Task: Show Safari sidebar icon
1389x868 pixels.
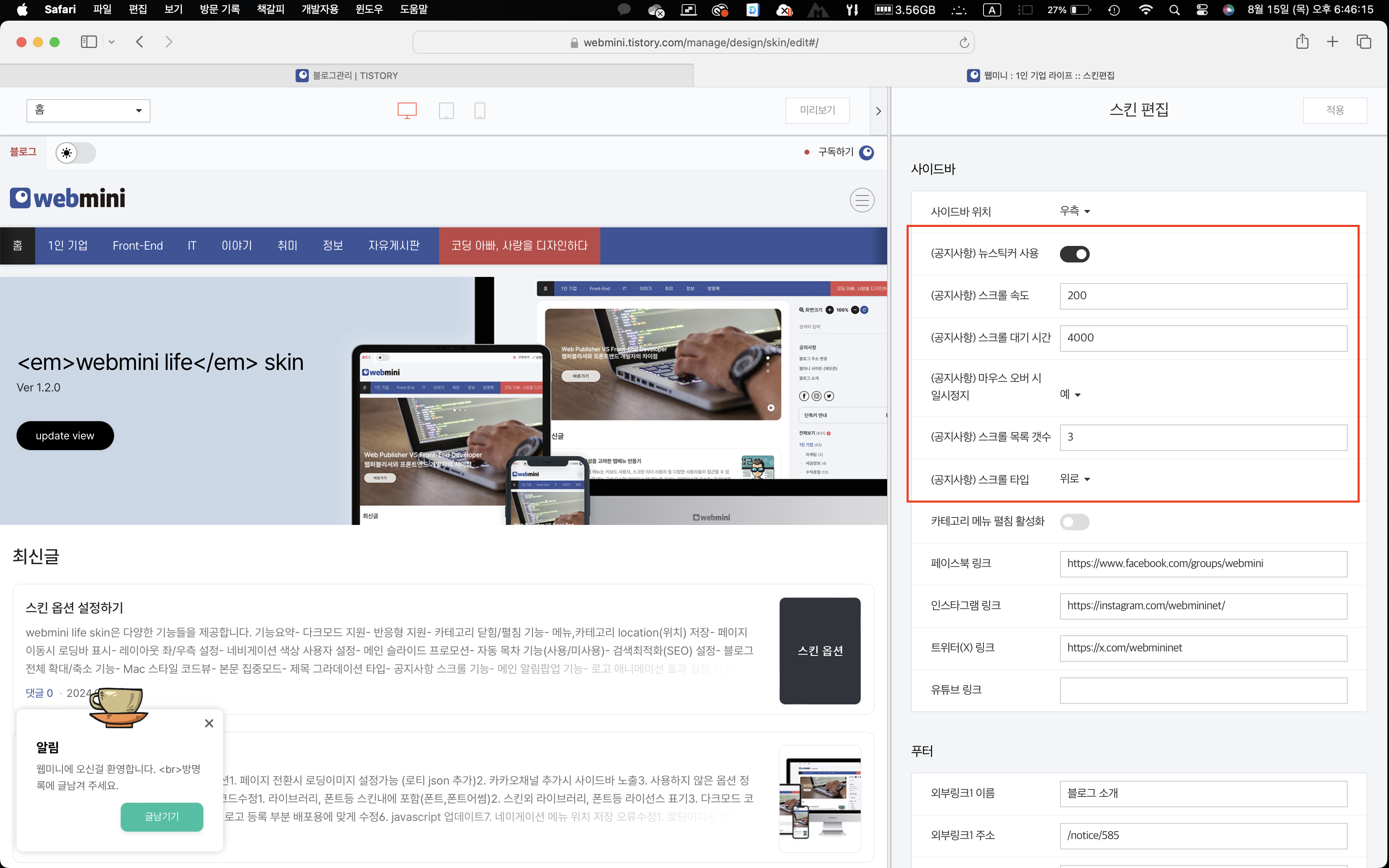Action: 89,42
